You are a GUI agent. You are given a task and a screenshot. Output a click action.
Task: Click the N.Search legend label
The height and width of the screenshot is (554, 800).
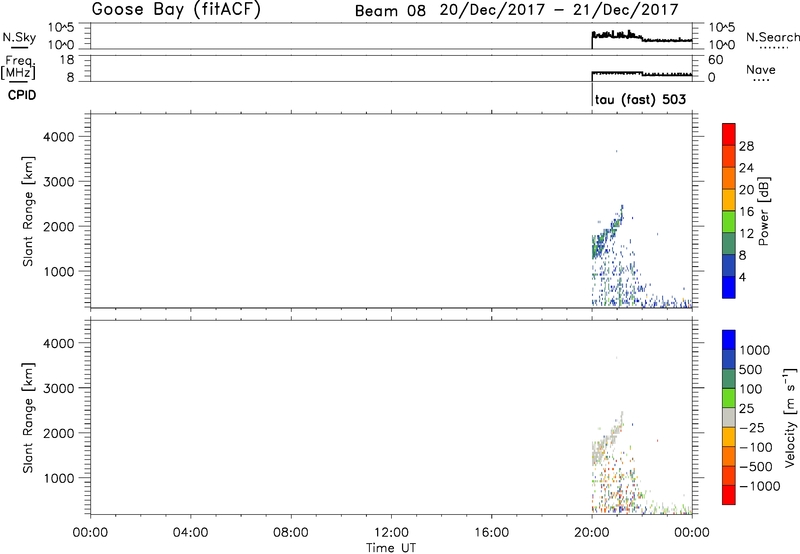point(773,37)
